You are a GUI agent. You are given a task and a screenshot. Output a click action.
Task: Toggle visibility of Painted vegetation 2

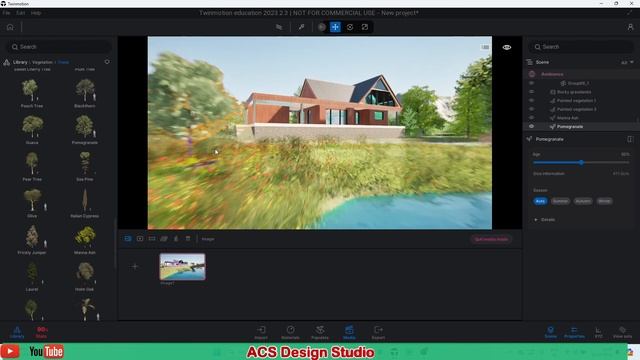(x=531, y=109)
